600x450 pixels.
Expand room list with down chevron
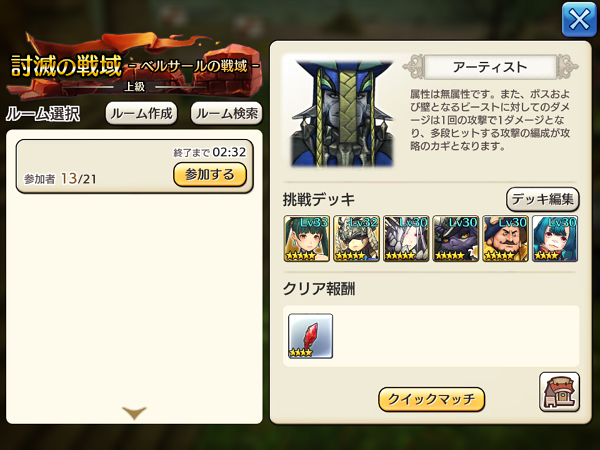134,413
